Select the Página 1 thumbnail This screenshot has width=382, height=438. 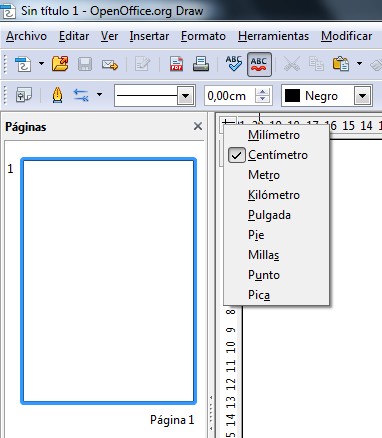click(x=108, y=281)
